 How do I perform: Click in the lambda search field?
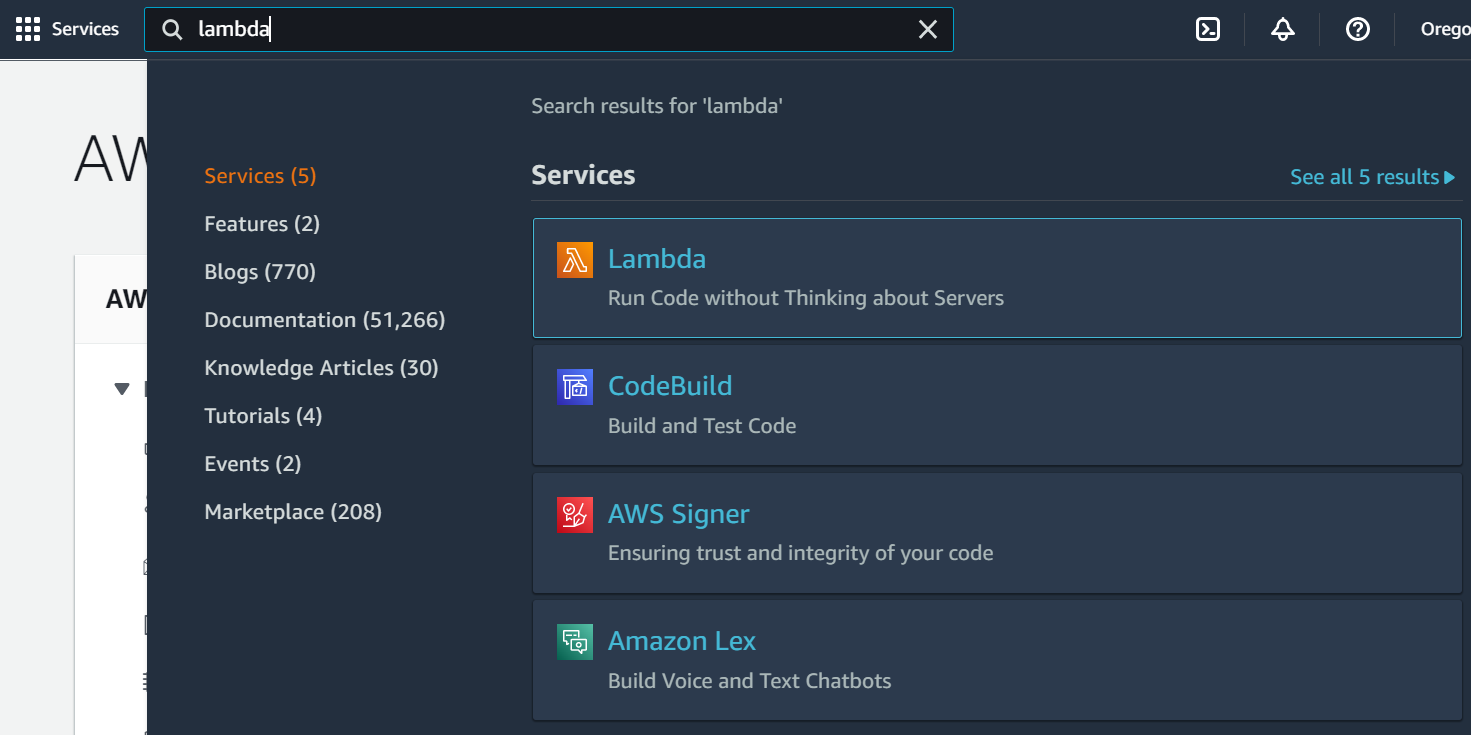tap(550, 30)
